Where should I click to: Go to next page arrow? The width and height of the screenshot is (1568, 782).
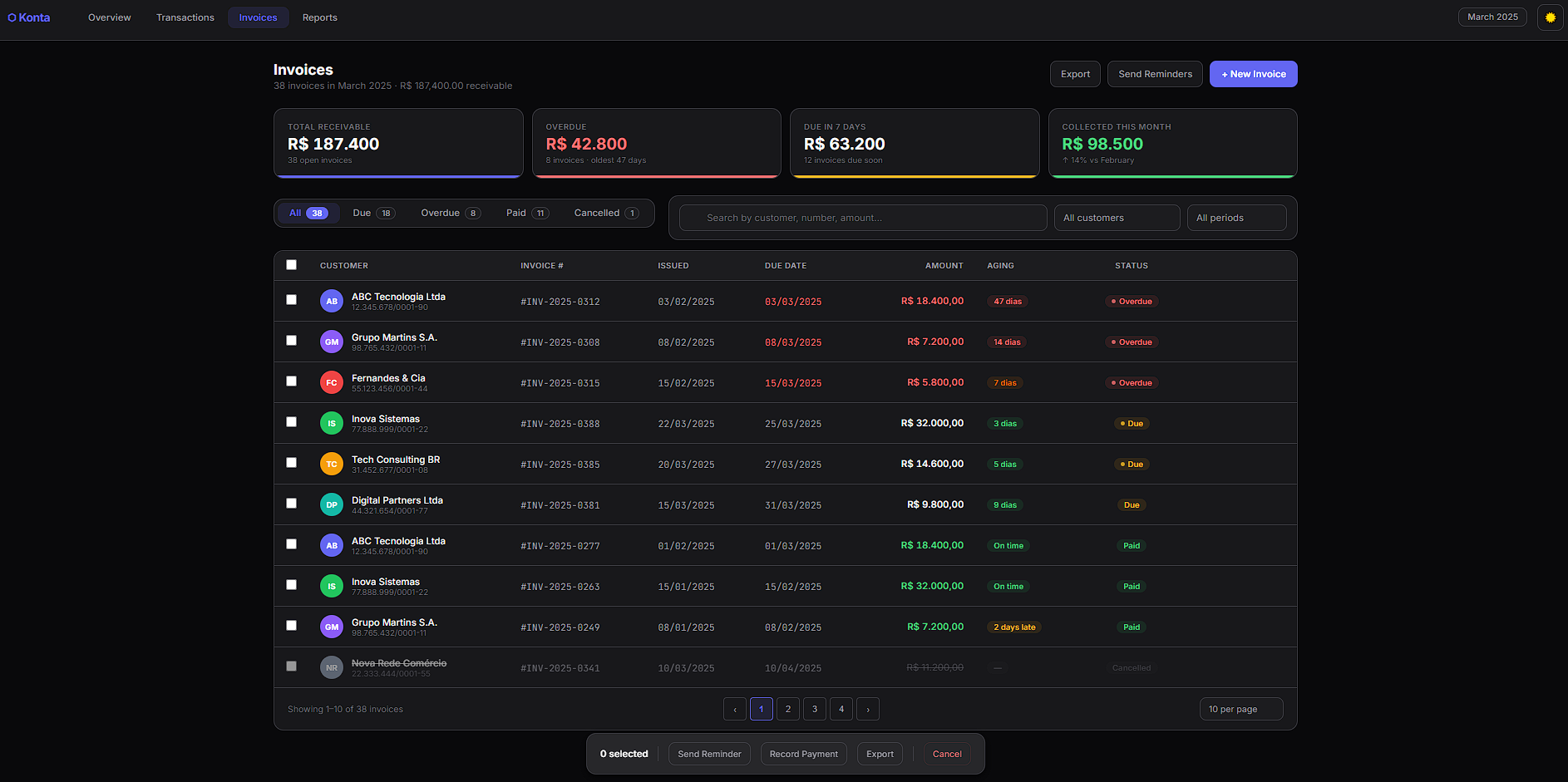868,709
